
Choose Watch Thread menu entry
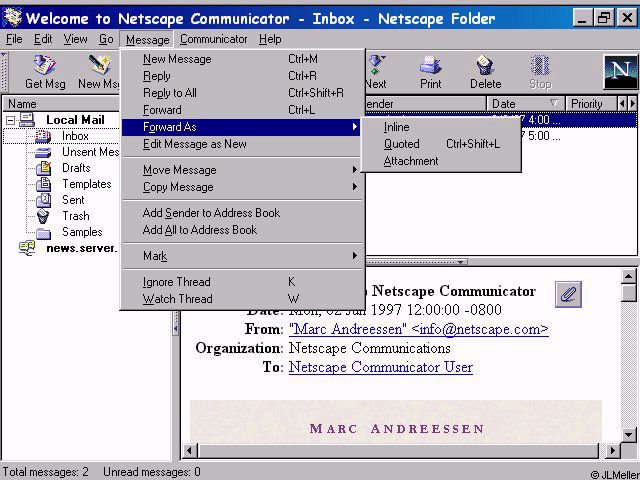(241, 299)
